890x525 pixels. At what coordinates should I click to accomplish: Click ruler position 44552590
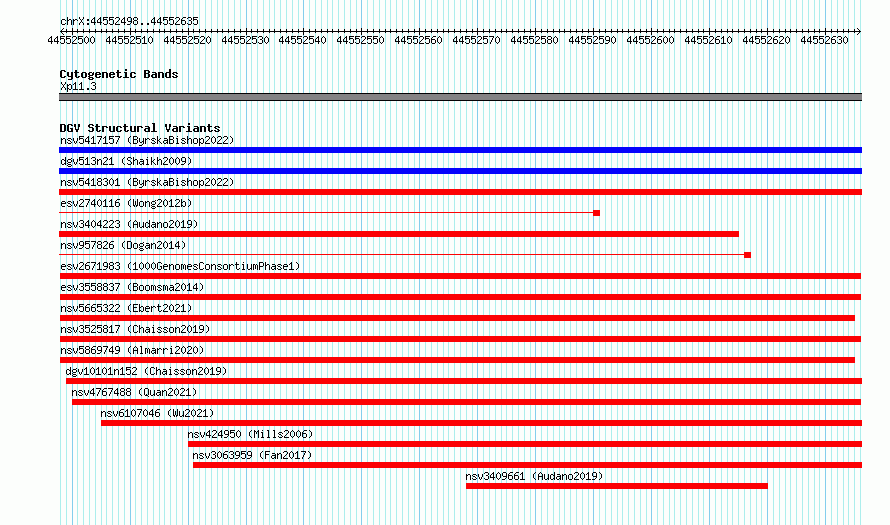coord(592,40)
